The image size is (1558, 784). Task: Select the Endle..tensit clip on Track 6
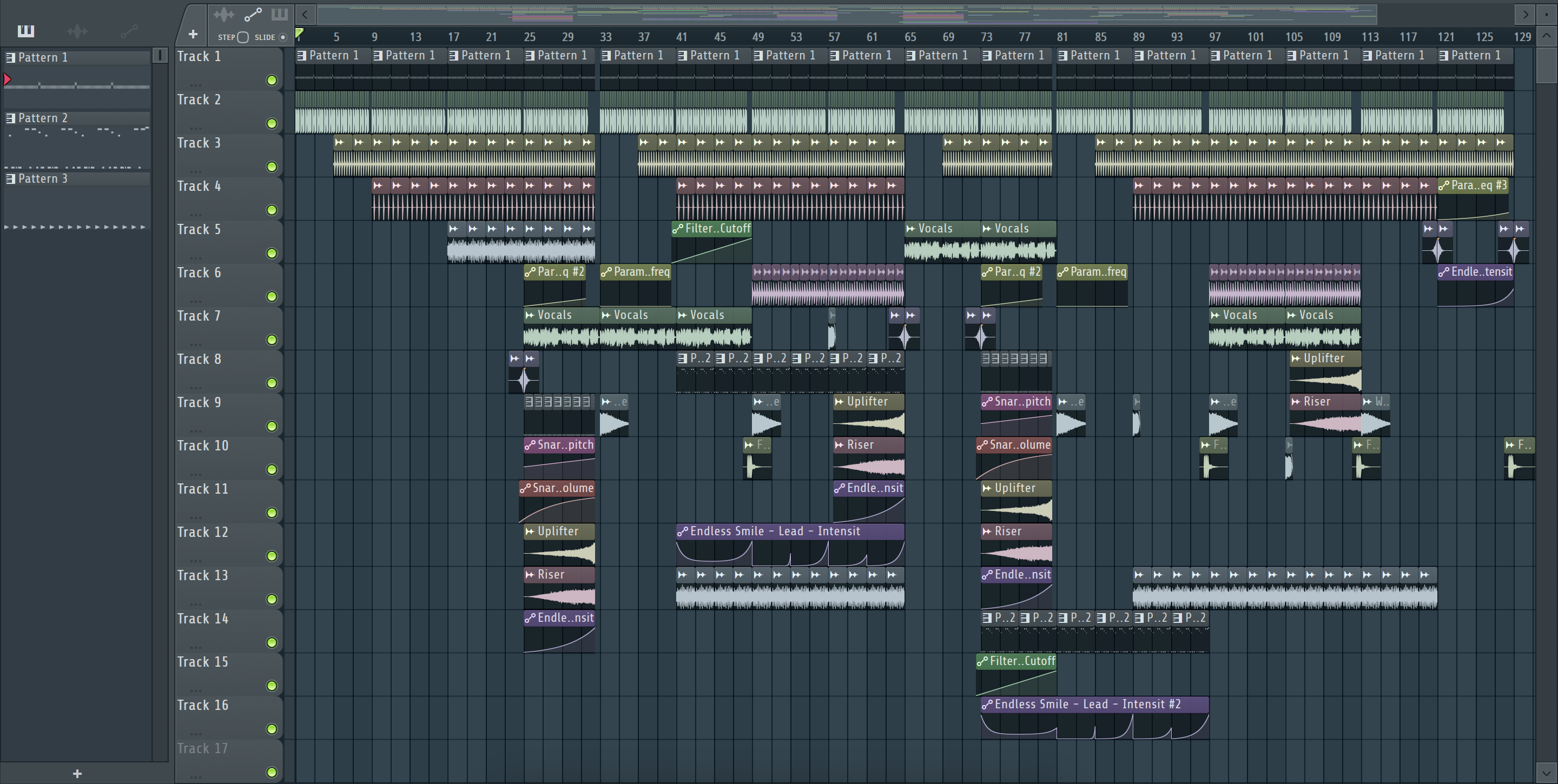click(x=1476, y=285)
